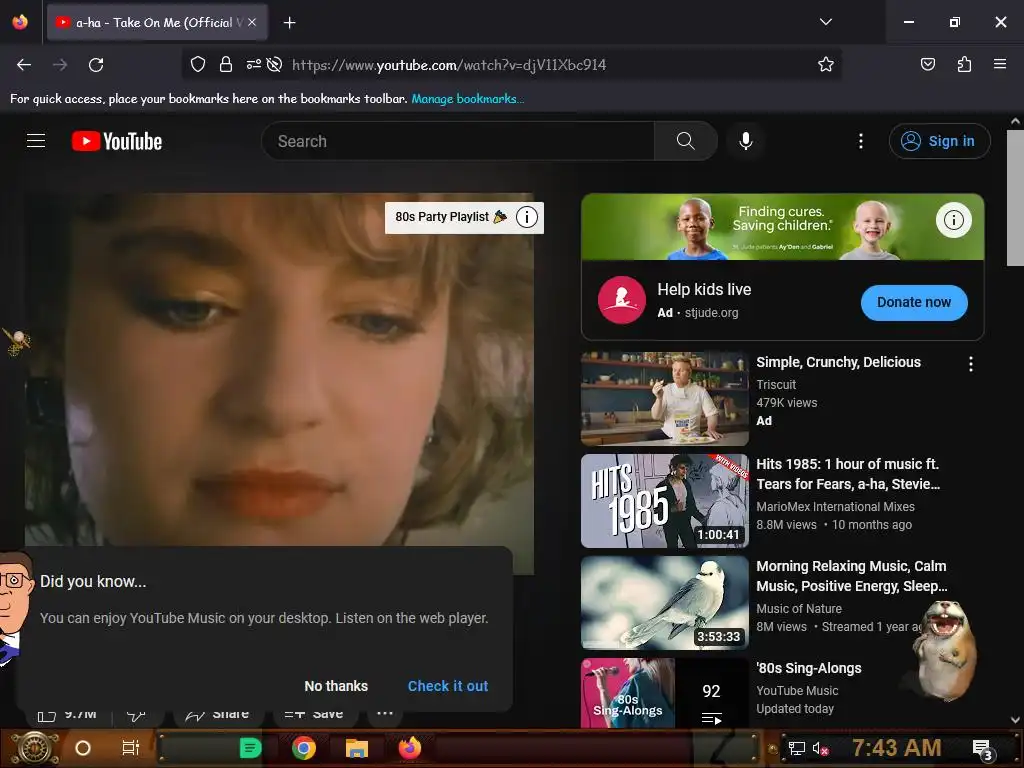Open '80s Sing-Alongs playlist thumbnail
Image resolution: width=1024 pixels, height=768 pixels.
[x=664, y=693]
